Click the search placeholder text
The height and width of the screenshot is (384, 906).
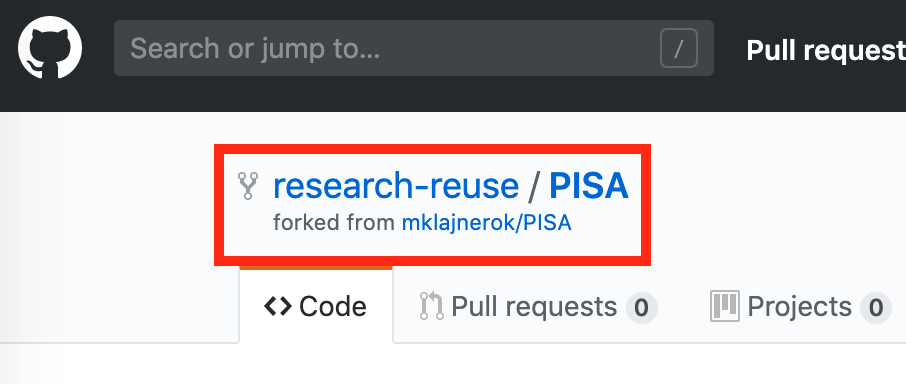pyautogui.click(x=255, y=49)
